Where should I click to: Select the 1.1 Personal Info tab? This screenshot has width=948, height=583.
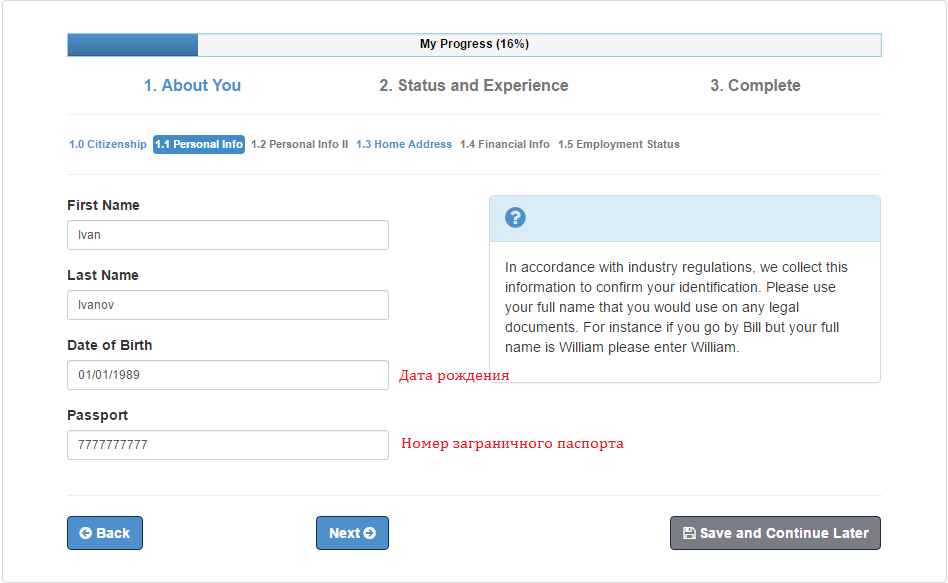[199, 145]
